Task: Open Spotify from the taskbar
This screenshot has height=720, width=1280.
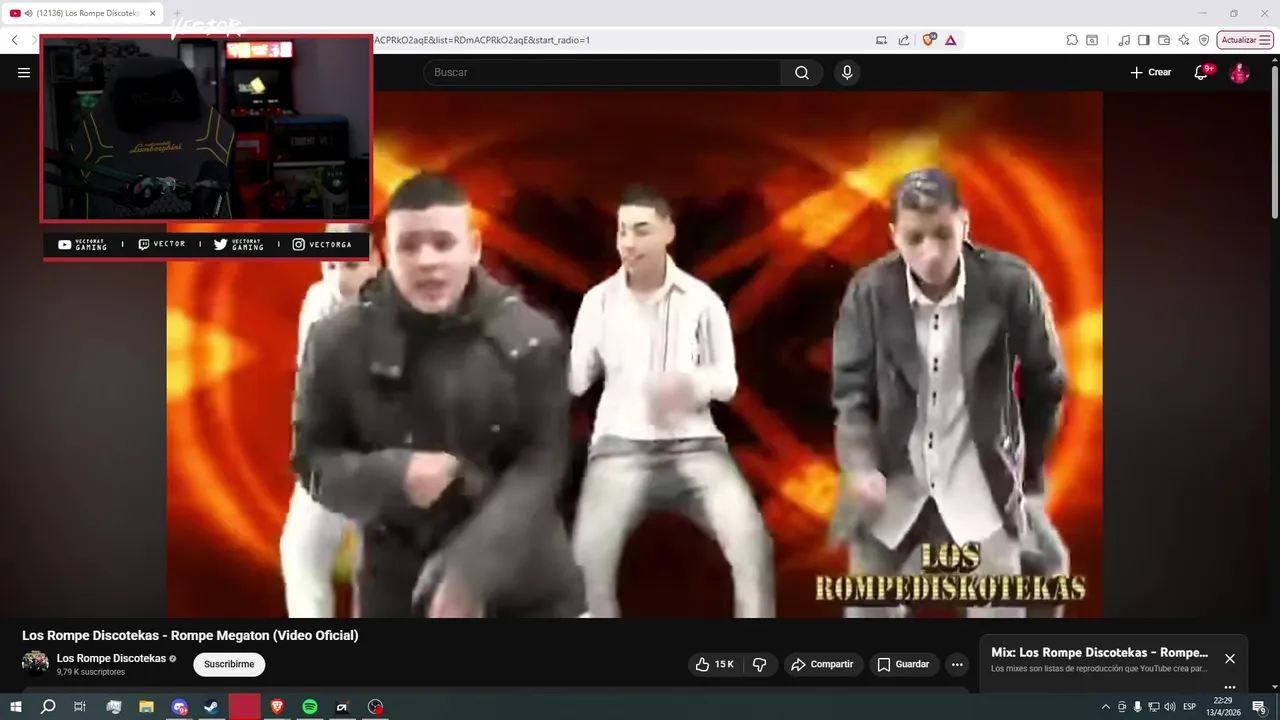Action: tap(310, 707)
